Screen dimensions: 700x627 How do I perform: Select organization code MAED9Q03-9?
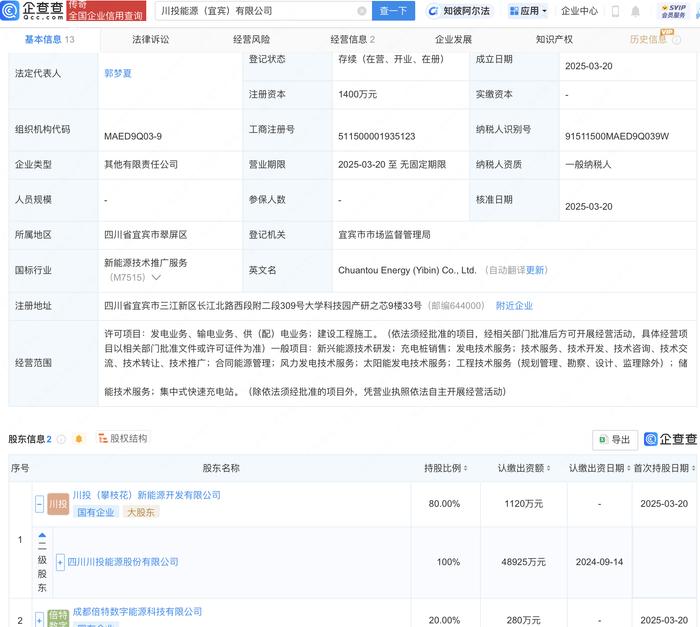[133, 136]
